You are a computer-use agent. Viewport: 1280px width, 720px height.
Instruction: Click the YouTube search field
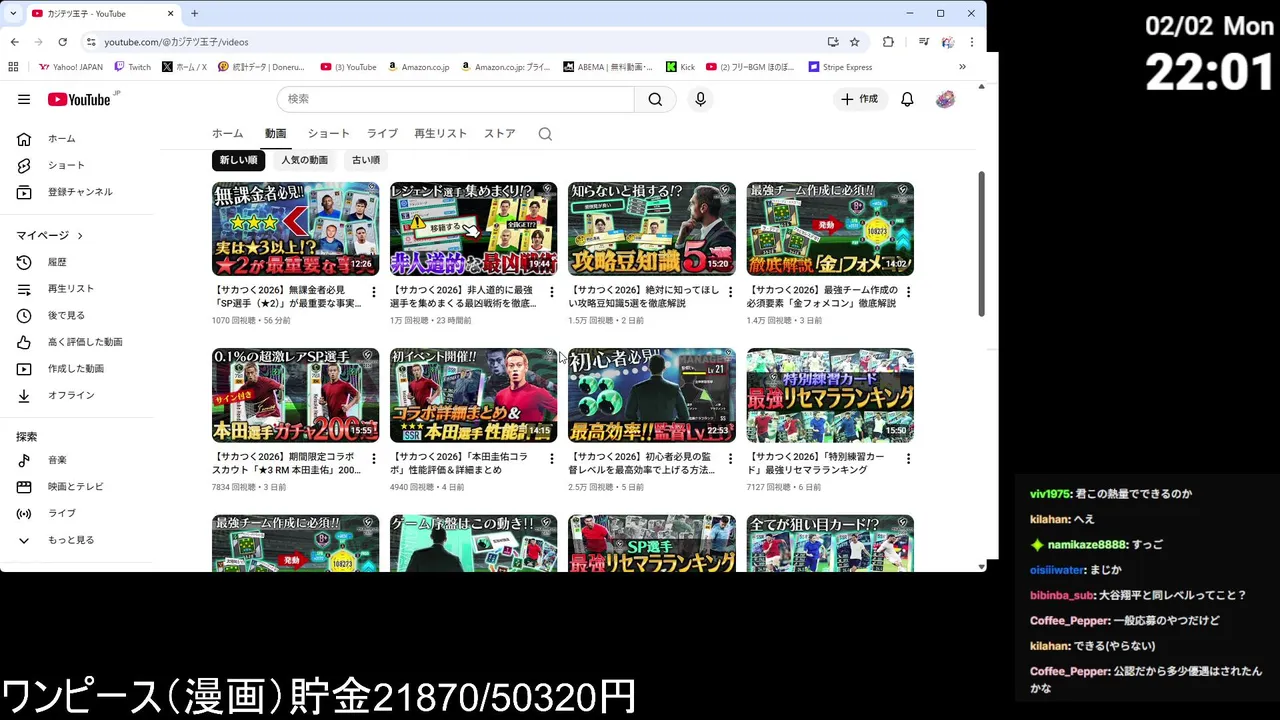tap(455, 99)
